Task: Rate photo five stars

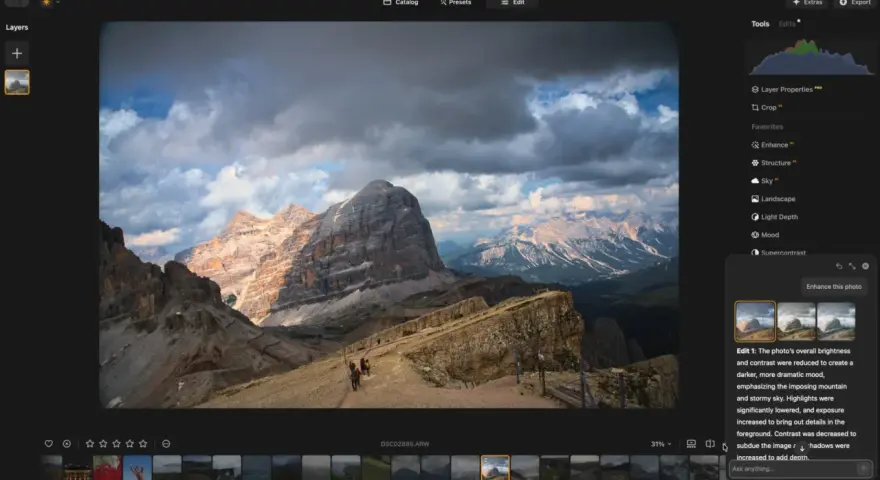Action: pos(143,444)
